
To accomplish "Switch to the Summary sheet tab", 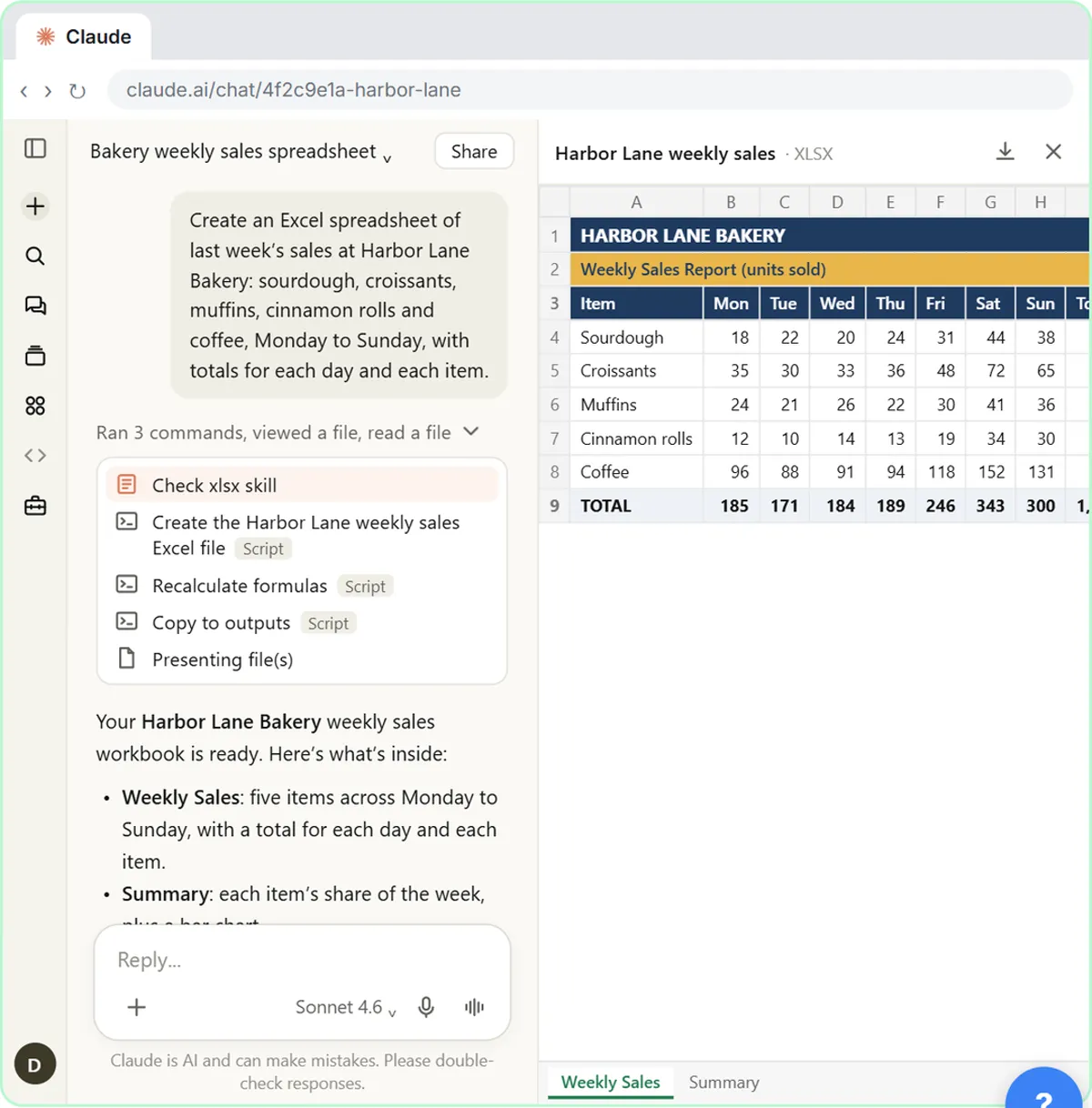I will (x=723, y=1083).
